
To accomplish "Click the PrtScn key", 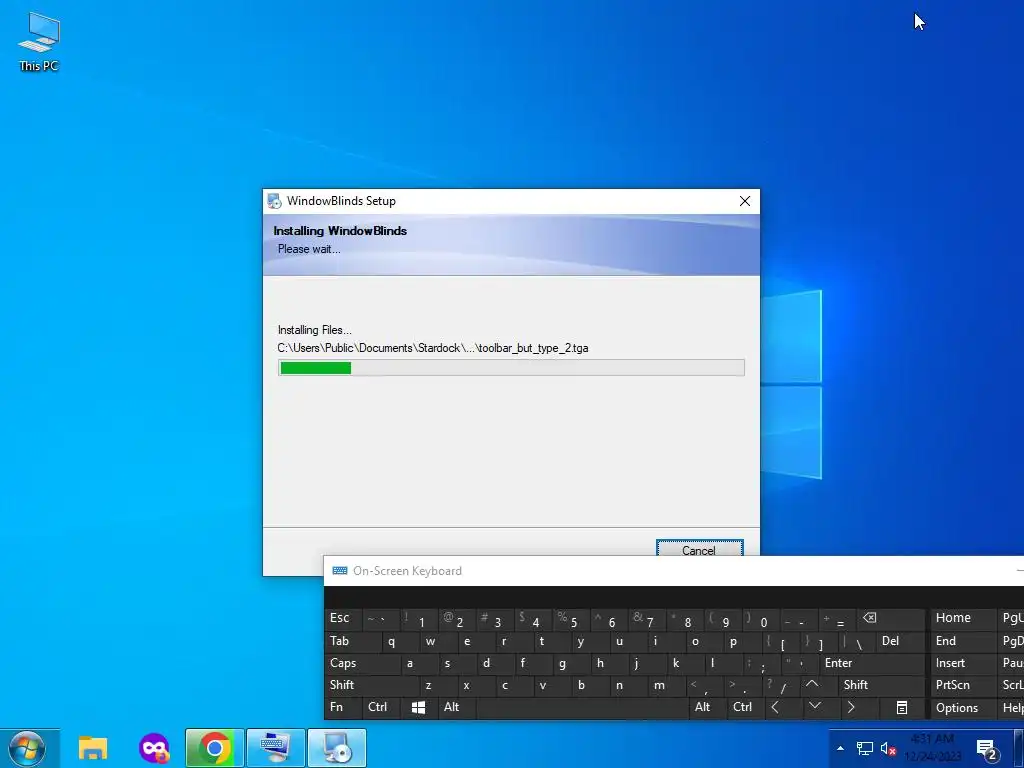I will (x=963, y=685).
